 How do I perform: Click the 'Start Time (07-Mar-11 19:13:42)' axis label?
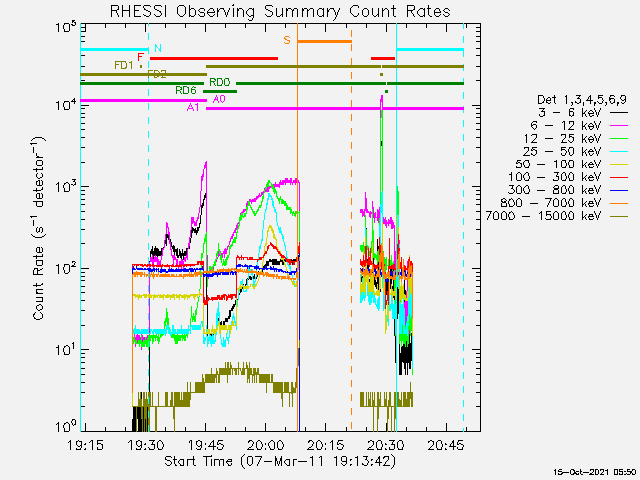pyautogui.click(x=280, y=462)
